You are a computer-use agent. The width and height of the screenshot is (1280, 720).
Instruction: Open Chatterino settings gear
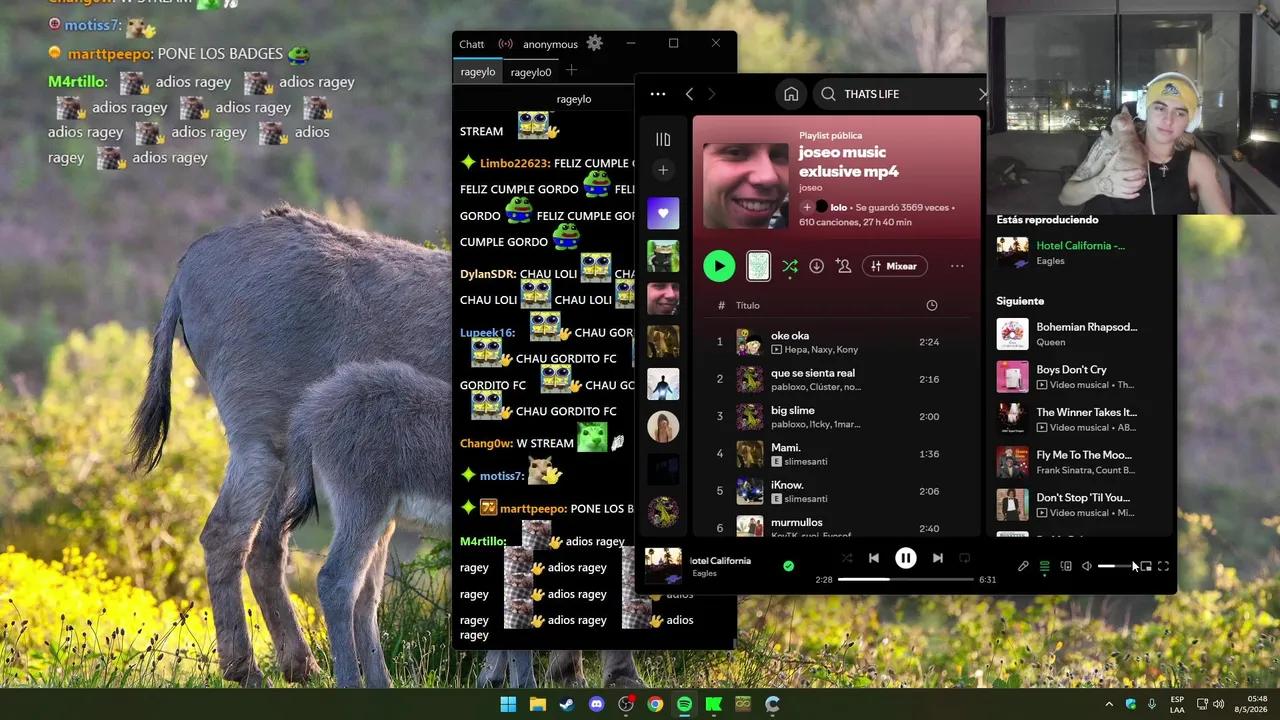595,43
